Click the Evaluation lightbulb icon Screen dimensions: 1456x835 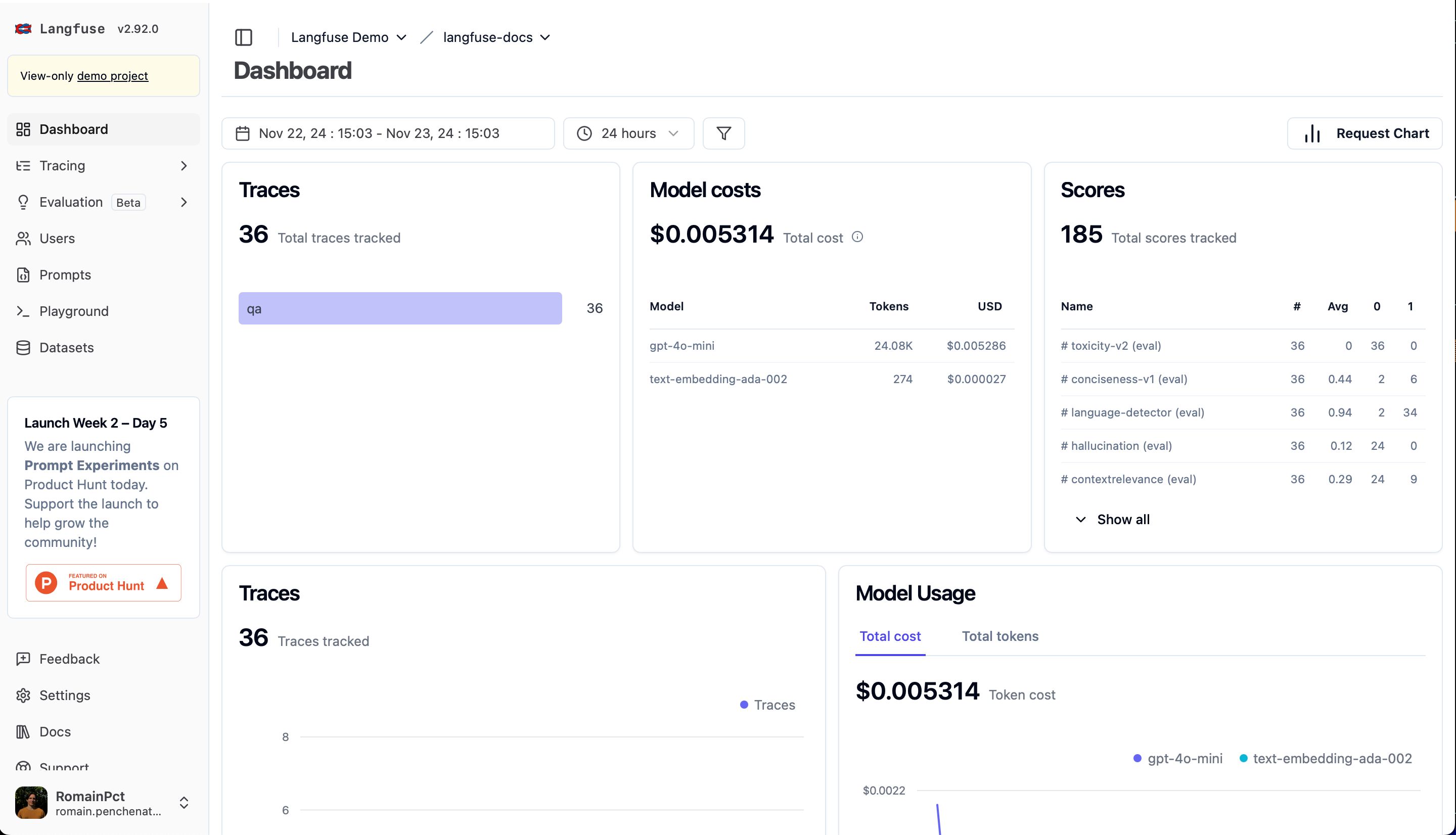click(23, 203)
